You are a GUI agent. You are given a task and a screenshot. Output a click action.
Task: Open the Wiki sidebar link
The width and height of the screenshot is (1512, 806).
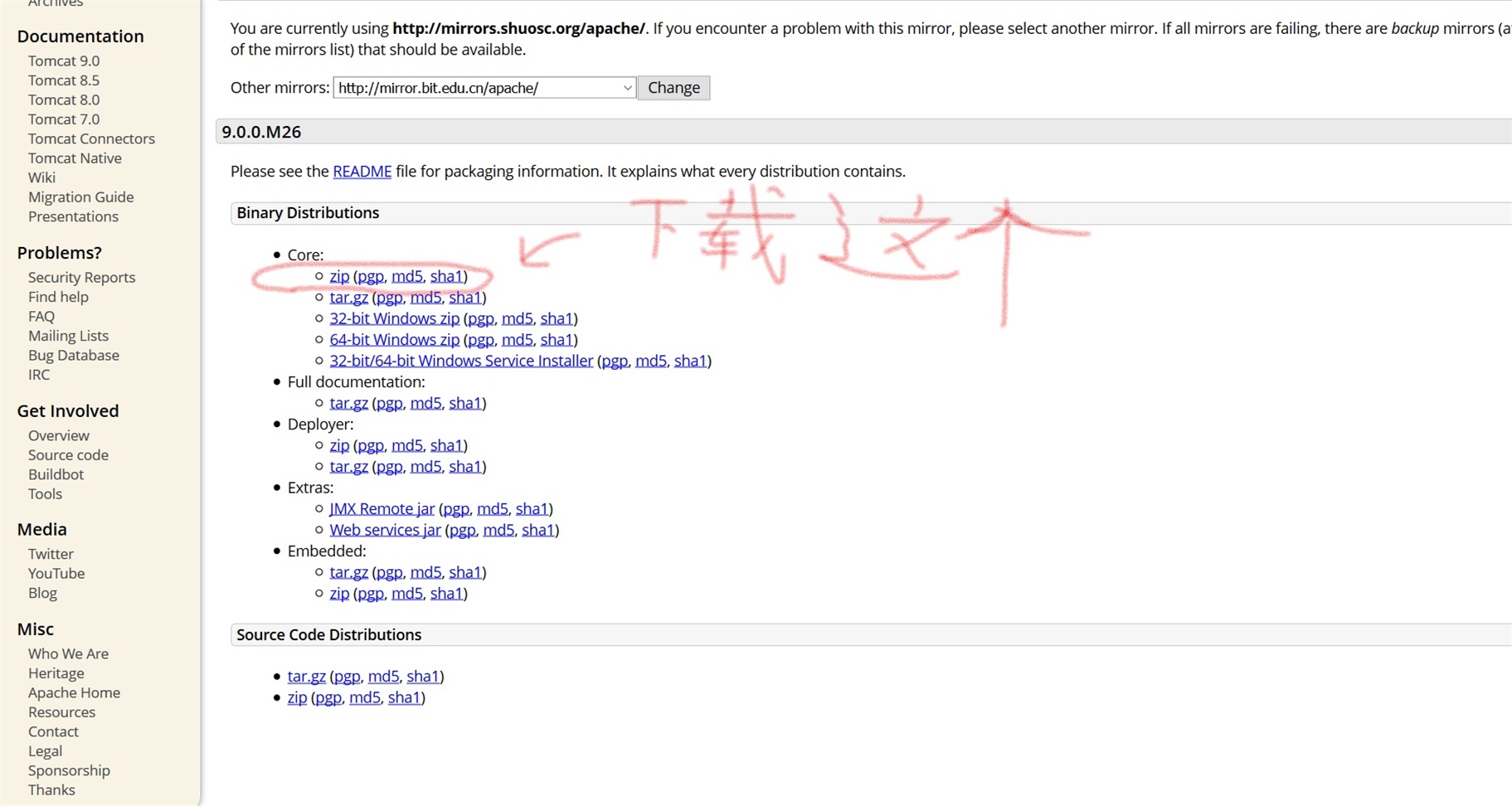[41, 178]
